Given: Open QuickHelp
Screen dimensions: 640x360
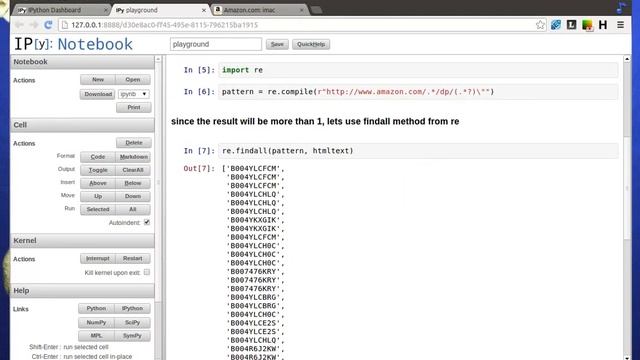Looking at the screenshot, I should 311,44.
